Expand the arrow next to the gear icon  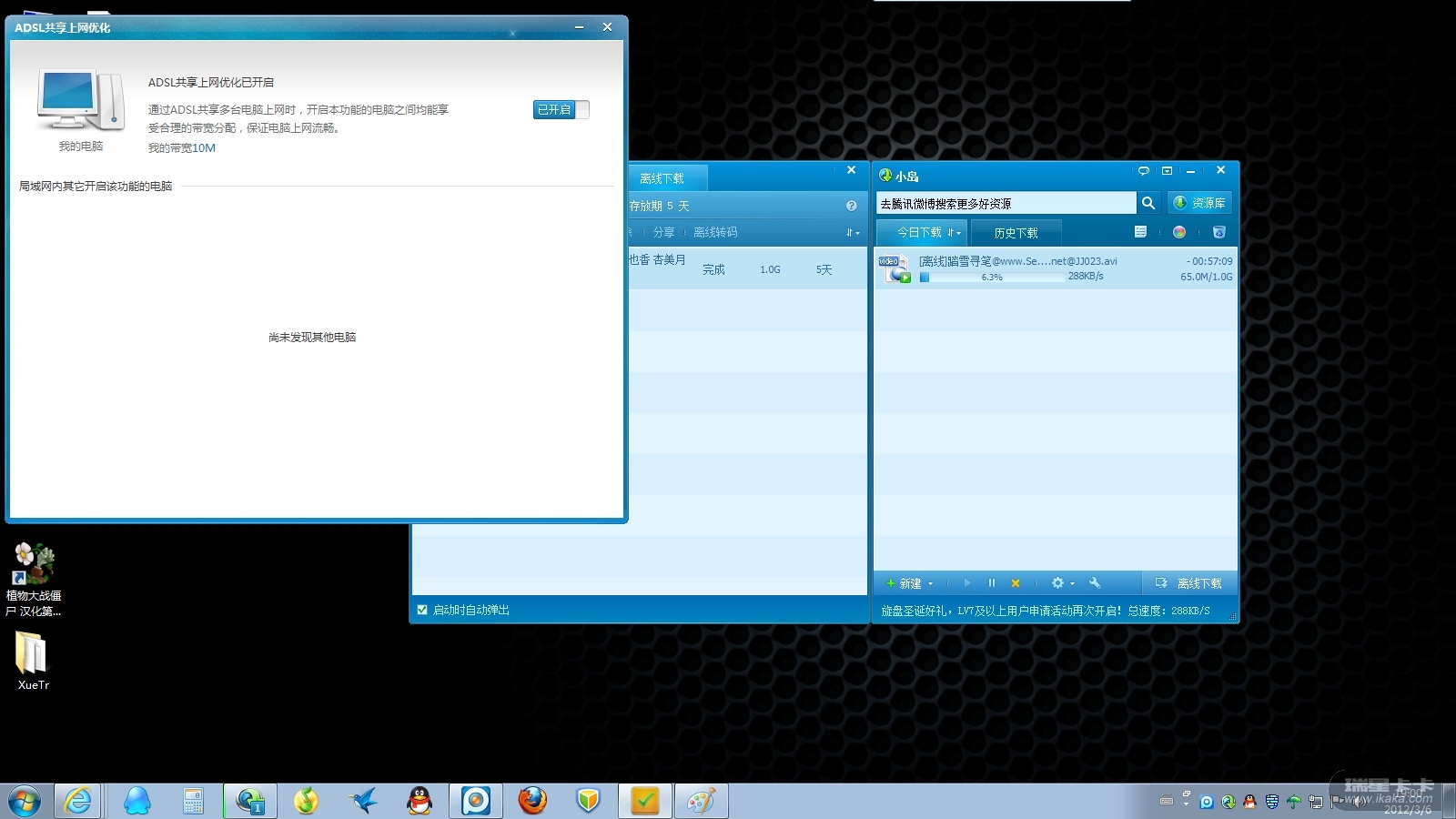click(x=1072, y=583)
